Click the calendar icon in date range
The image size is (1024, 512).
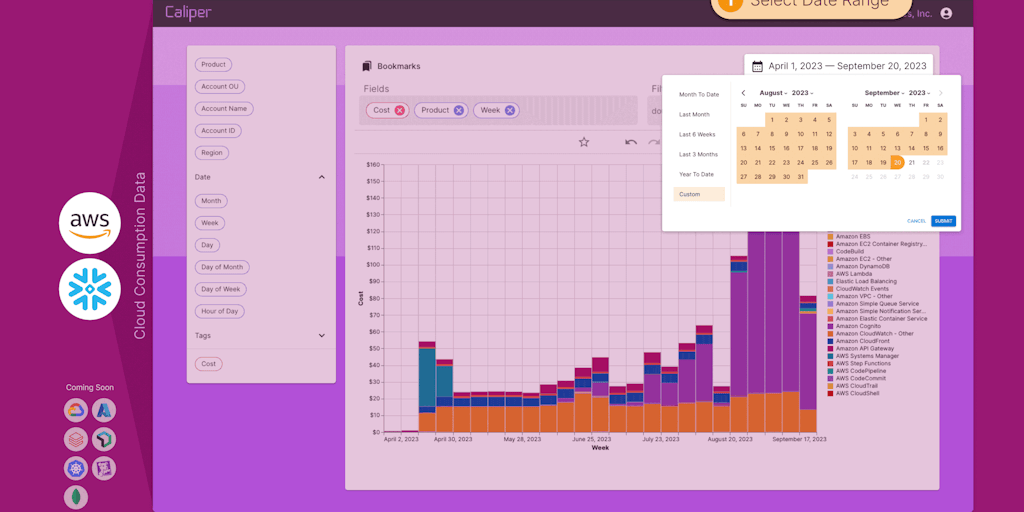coord(756,66)
